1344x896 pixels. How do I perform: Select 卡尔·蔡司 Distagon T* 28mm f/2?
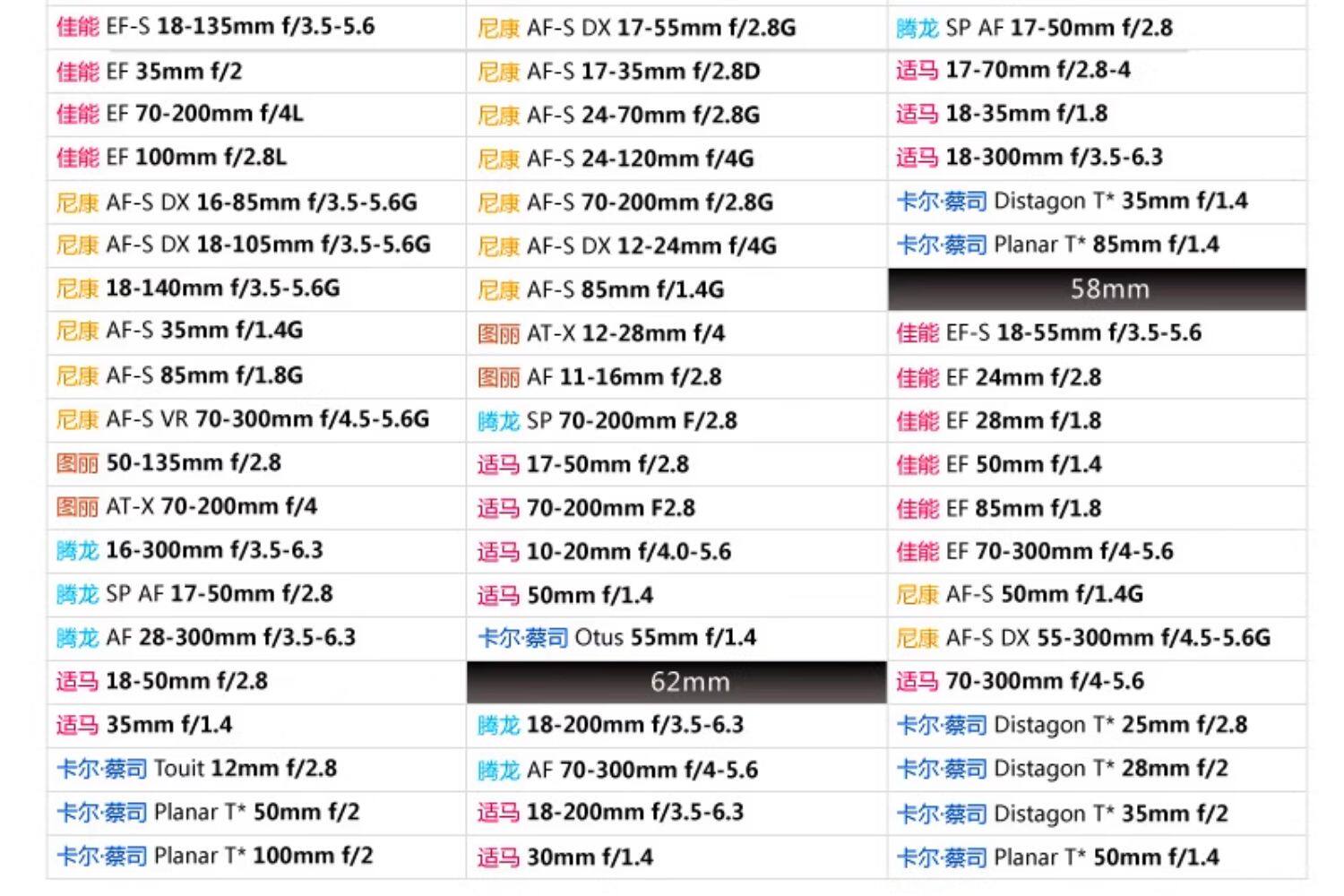pyautogui.click(x=1097, y=769)
